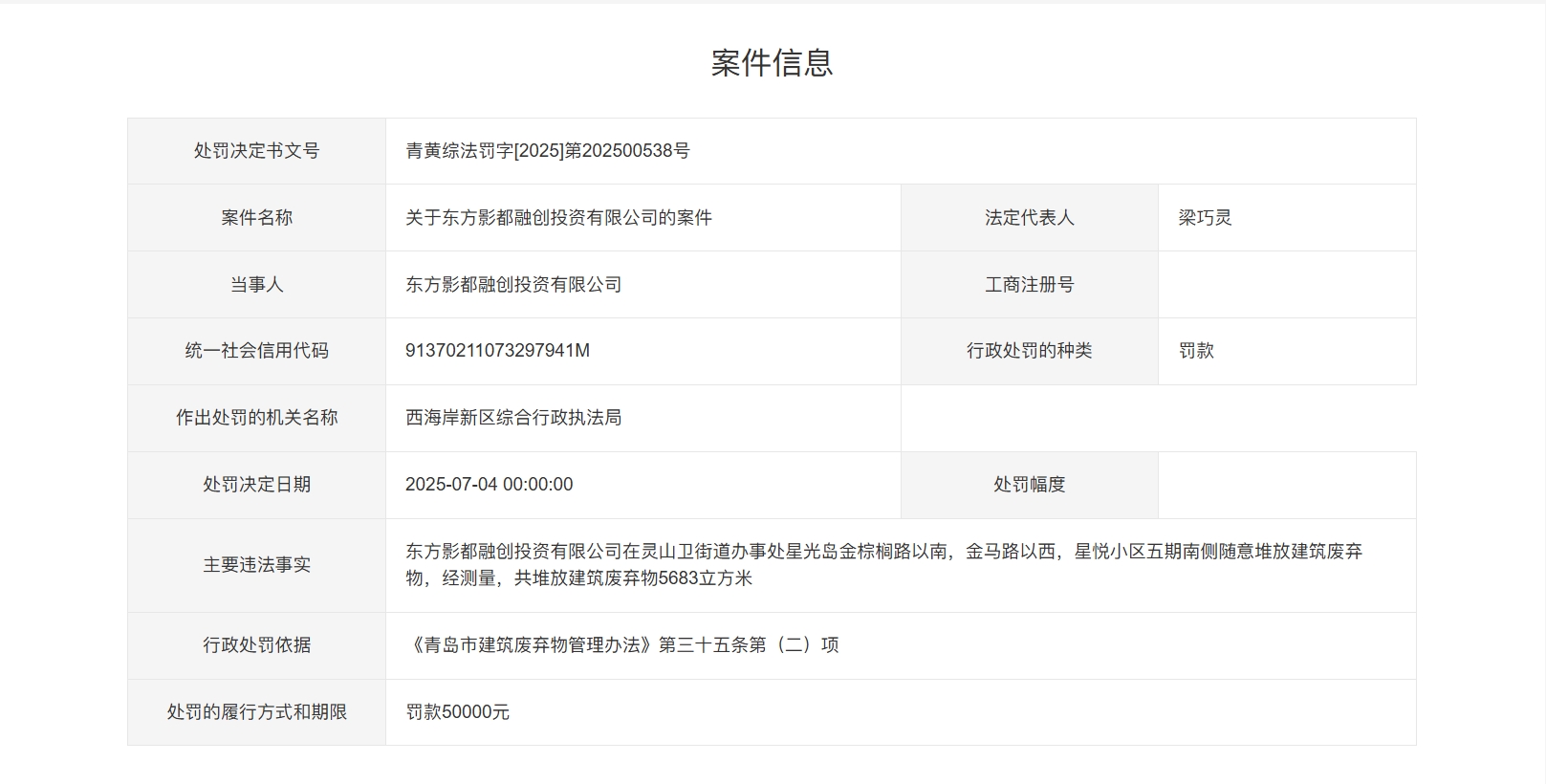1546x784 pixels.
Task: Click case name 关于东方影都融创投资有限公司的案件
Action: [558, 218]
